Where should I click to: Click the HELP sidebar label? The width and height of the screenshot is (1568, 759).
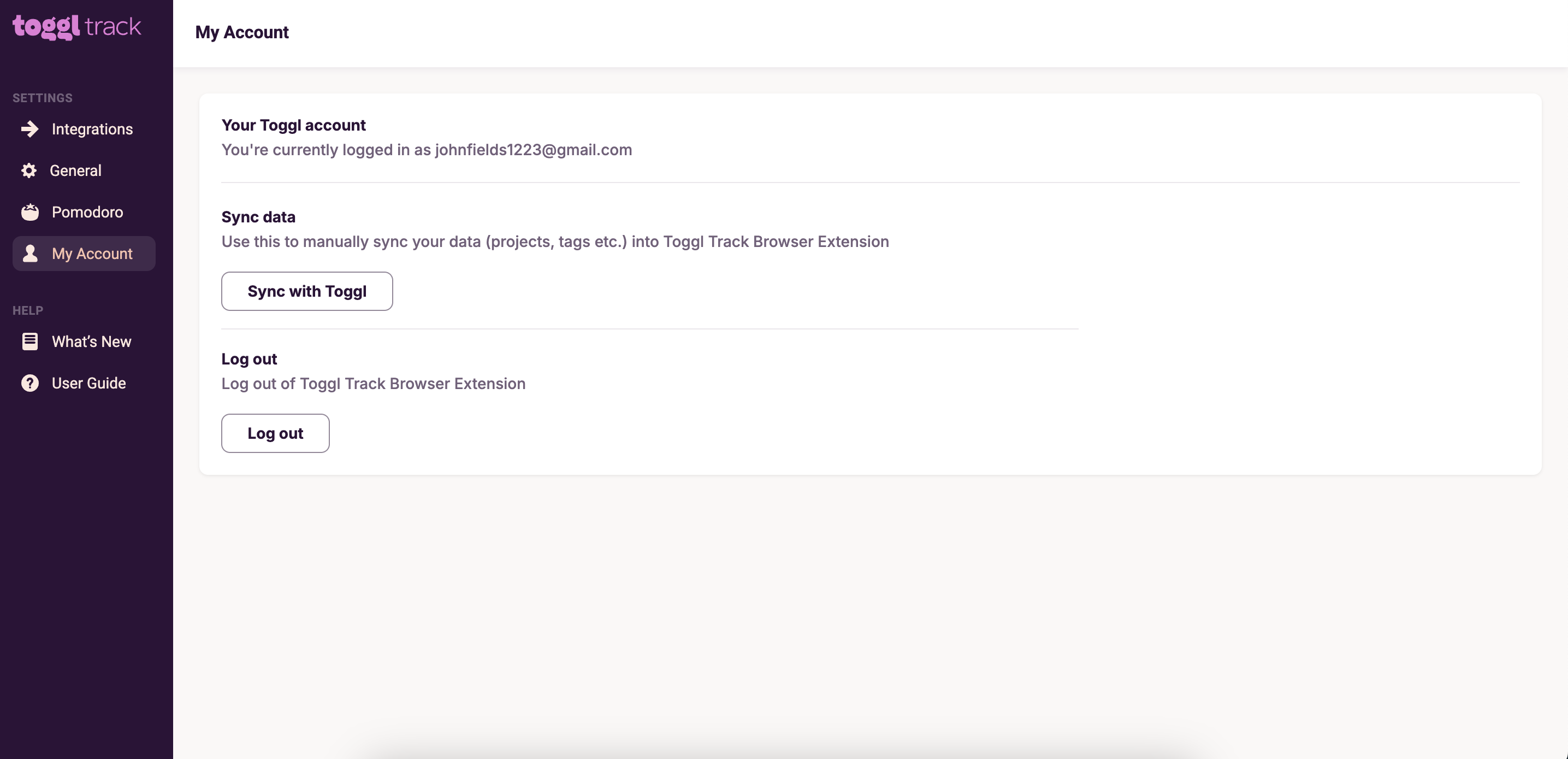click(x=28, y=311)
